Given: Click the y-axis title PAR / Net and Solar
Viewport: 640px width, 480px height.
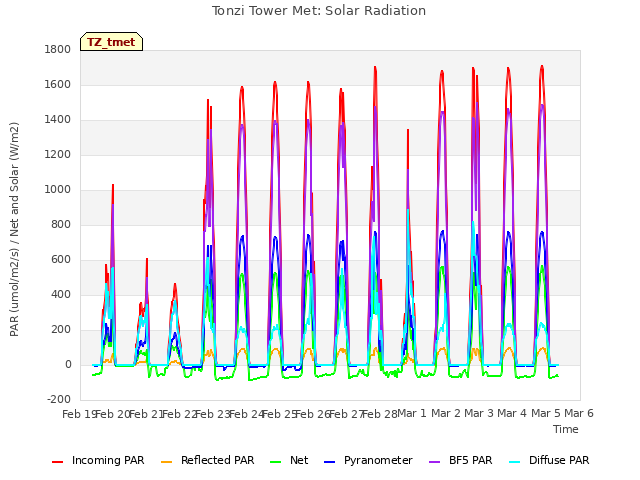Looking at the screenshot, I should [14, 229].
